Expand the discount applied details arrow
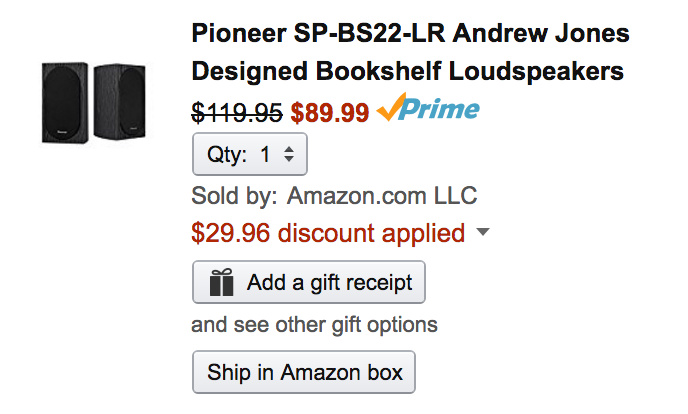This screenshot has width=688, height=414. 483,233
